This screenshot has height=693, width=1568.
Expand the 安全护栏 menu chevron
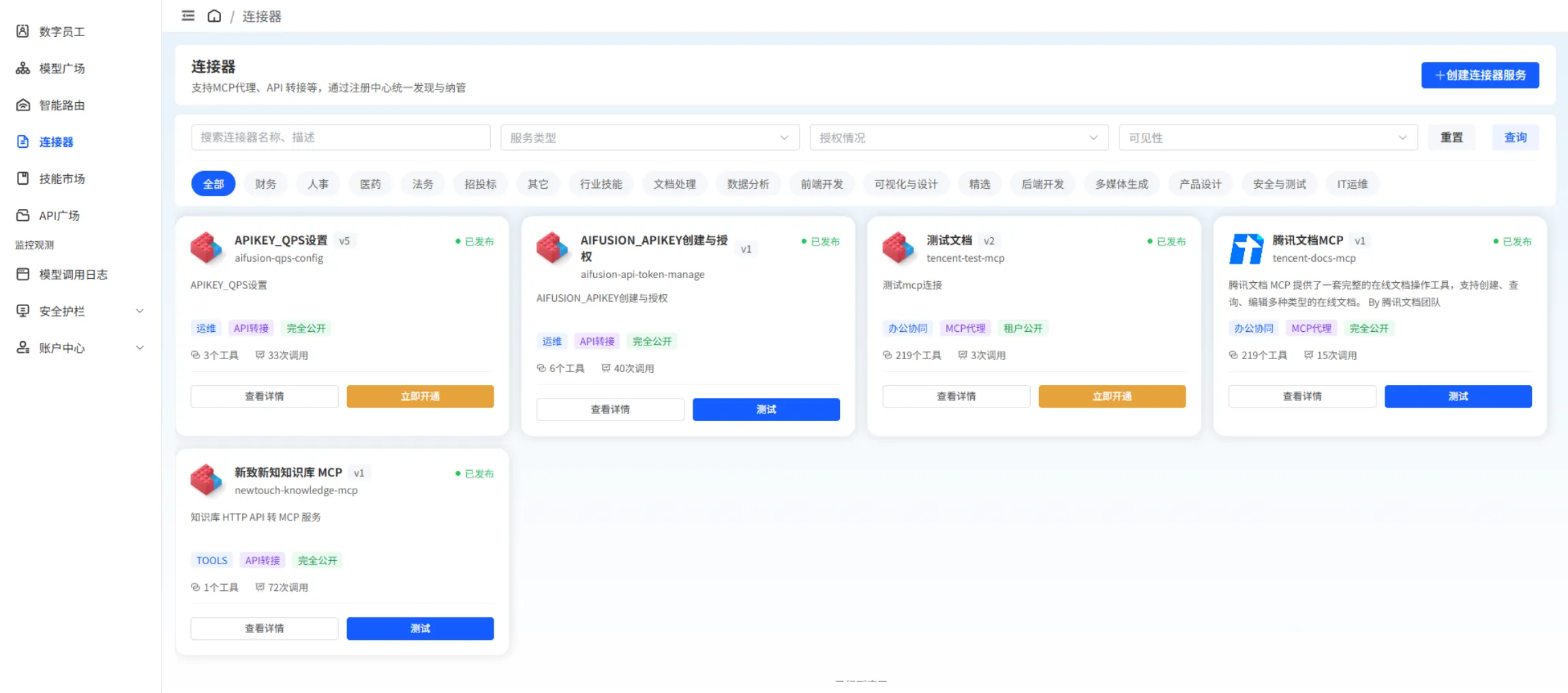(x=140, y=311)
